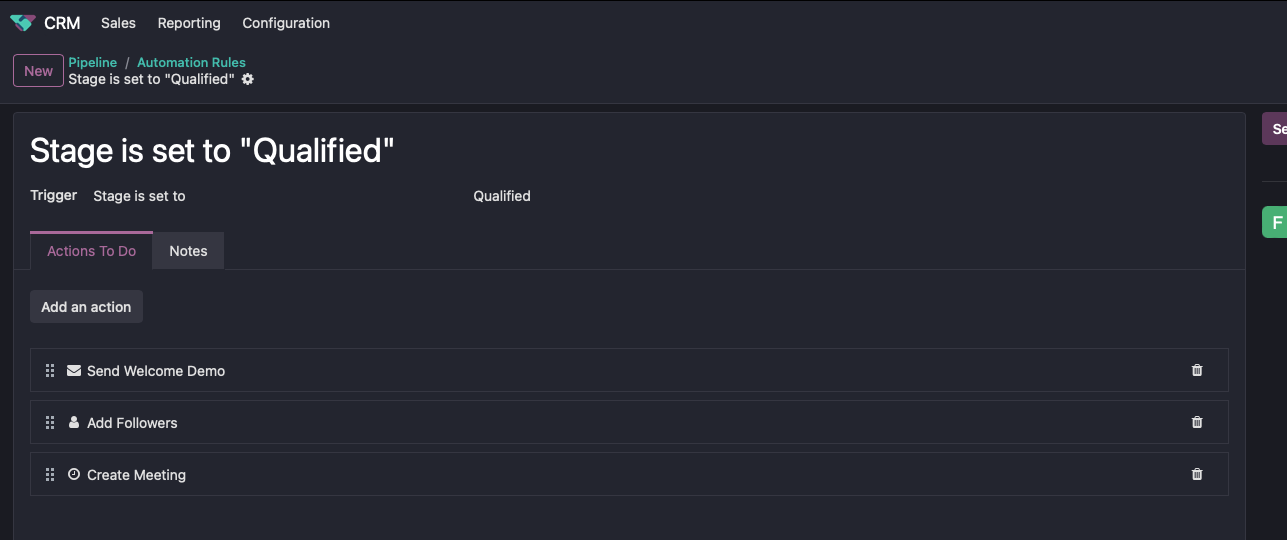Viewport: 1287px width, 540px height.
Task: Expand the Reporting menu
Action: (189, 23)
